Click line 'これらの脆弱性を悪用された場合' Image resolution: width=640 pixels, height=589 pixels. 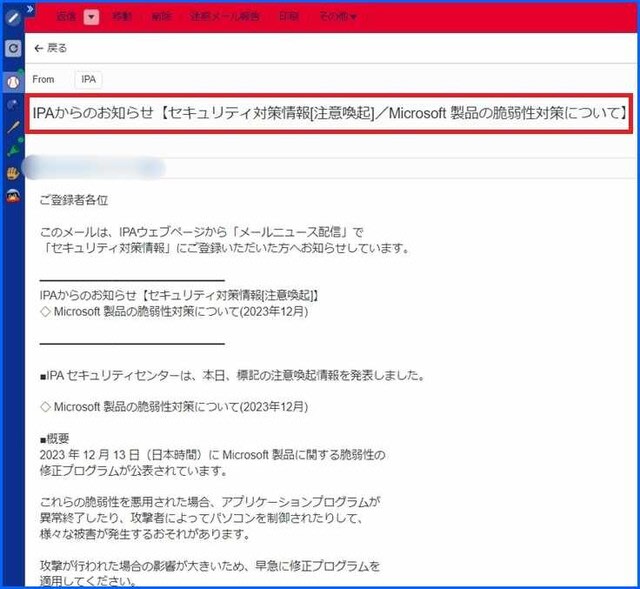pyautogui.click(x=210, y=502)
